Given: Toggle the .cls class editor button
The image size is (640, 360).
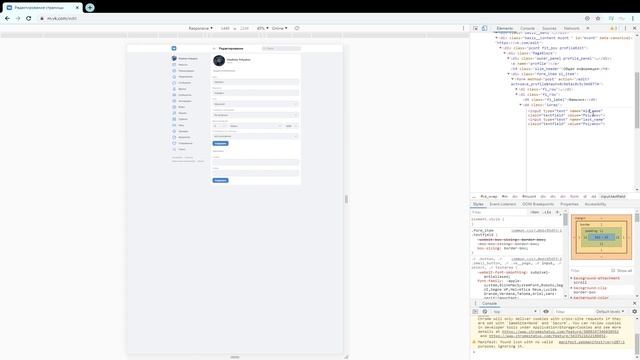Looking at the screenshot, I should (547, 212).
